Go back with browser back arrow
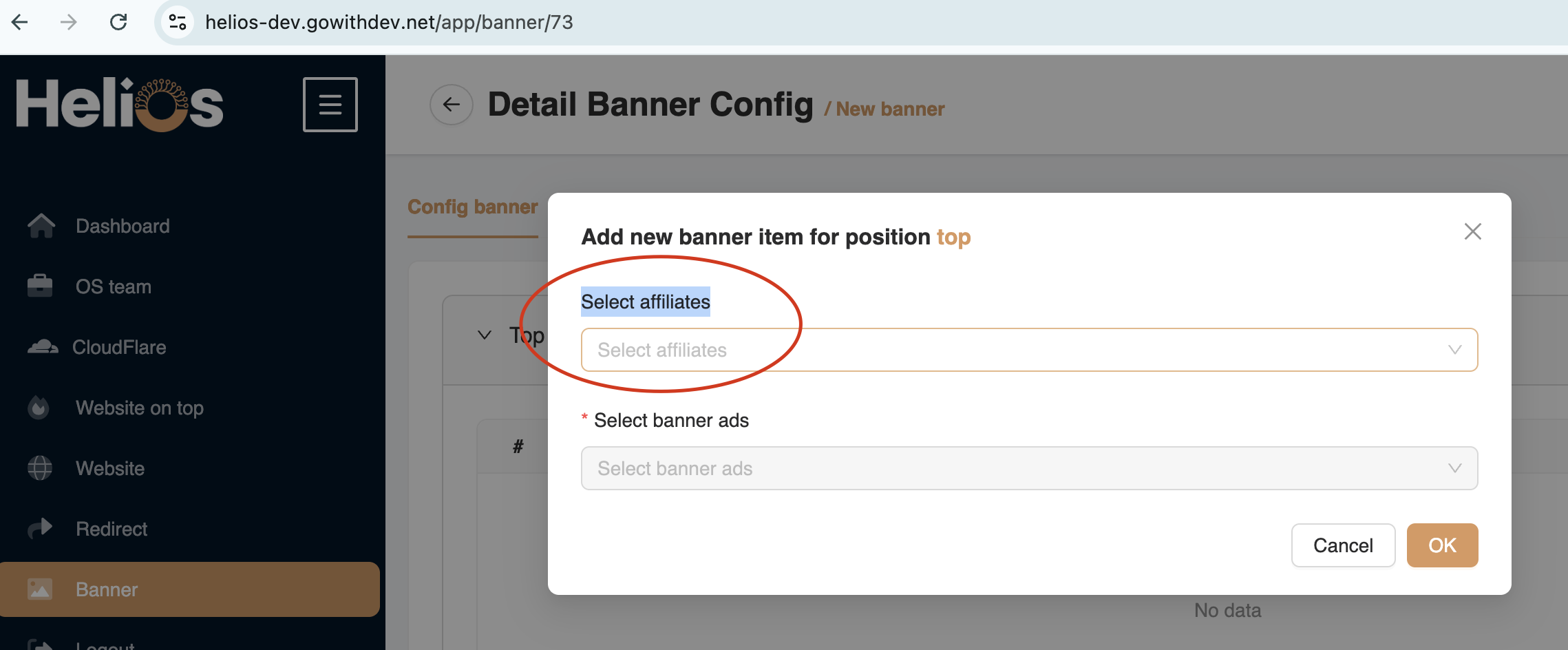Image resolution: width=1568 pixels, height=650 pixels. (20, 22)
